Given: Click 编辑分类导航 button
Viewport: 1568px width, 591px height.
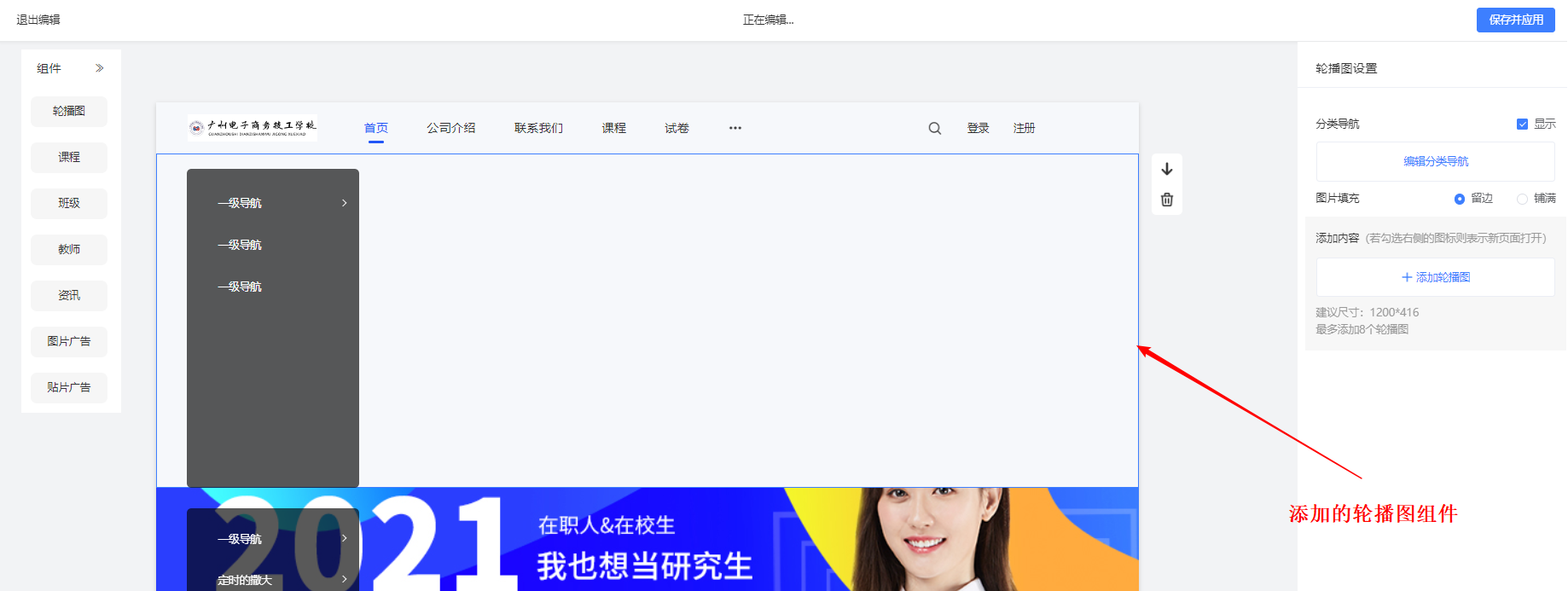Looking at the screenshot, I should pos(1436,161).
